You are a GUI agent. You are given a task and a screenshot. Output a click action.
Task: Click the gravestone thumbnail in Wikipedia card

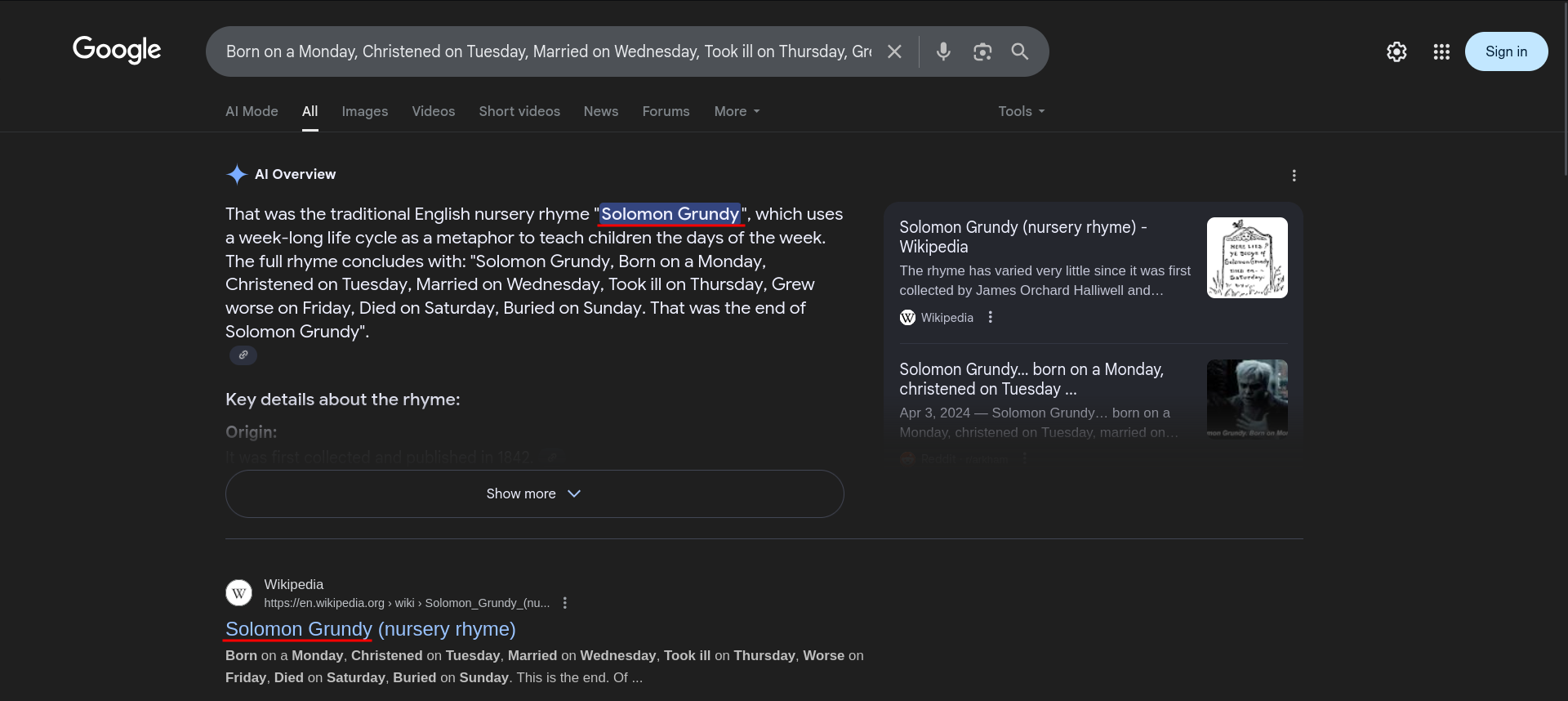[x=1247, y=257]
